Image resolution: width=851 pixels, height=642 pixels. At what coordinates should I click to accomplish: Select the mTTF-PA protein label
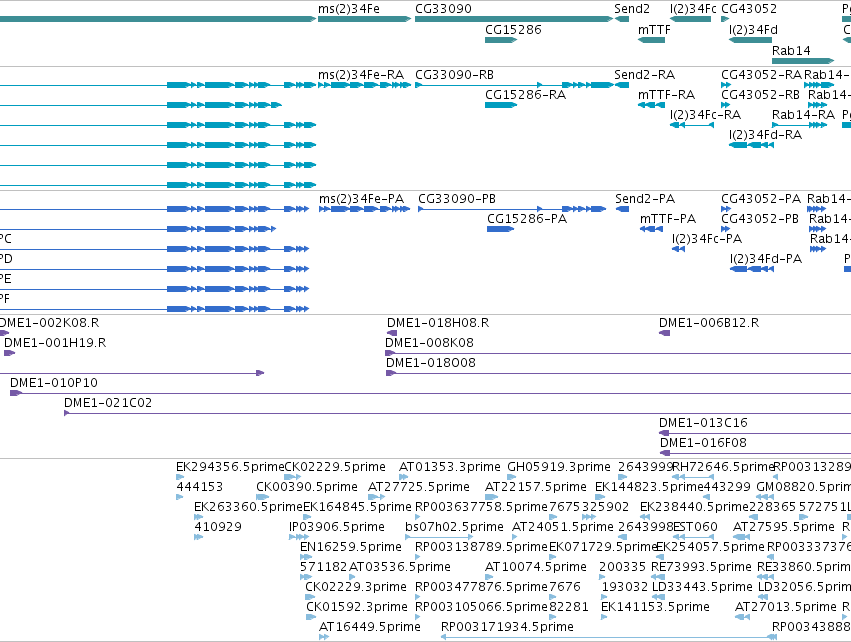coord(668,219)
